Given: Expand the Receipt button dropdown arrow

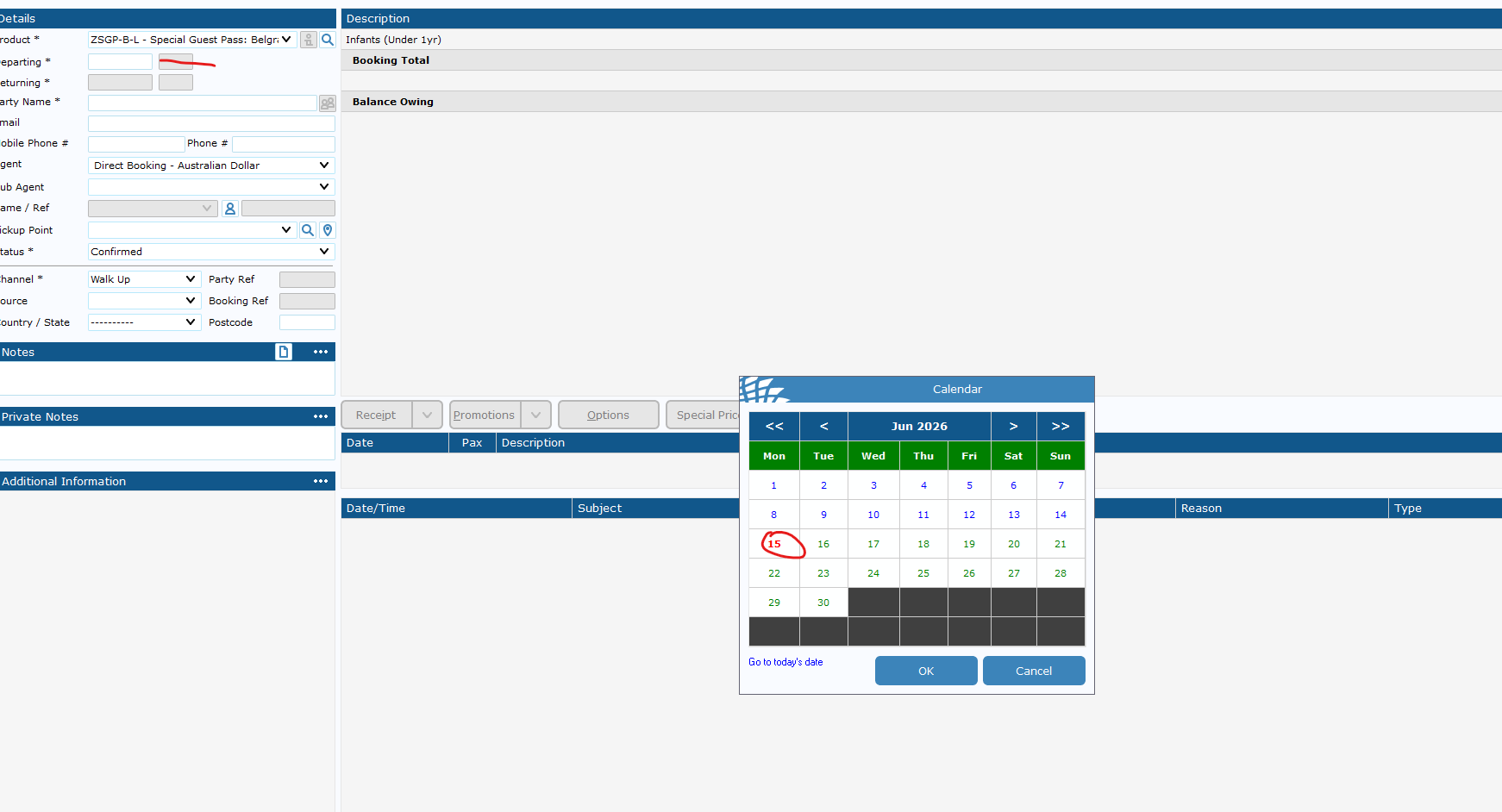Looking at the screenshot, I should [x=428, y=415].
